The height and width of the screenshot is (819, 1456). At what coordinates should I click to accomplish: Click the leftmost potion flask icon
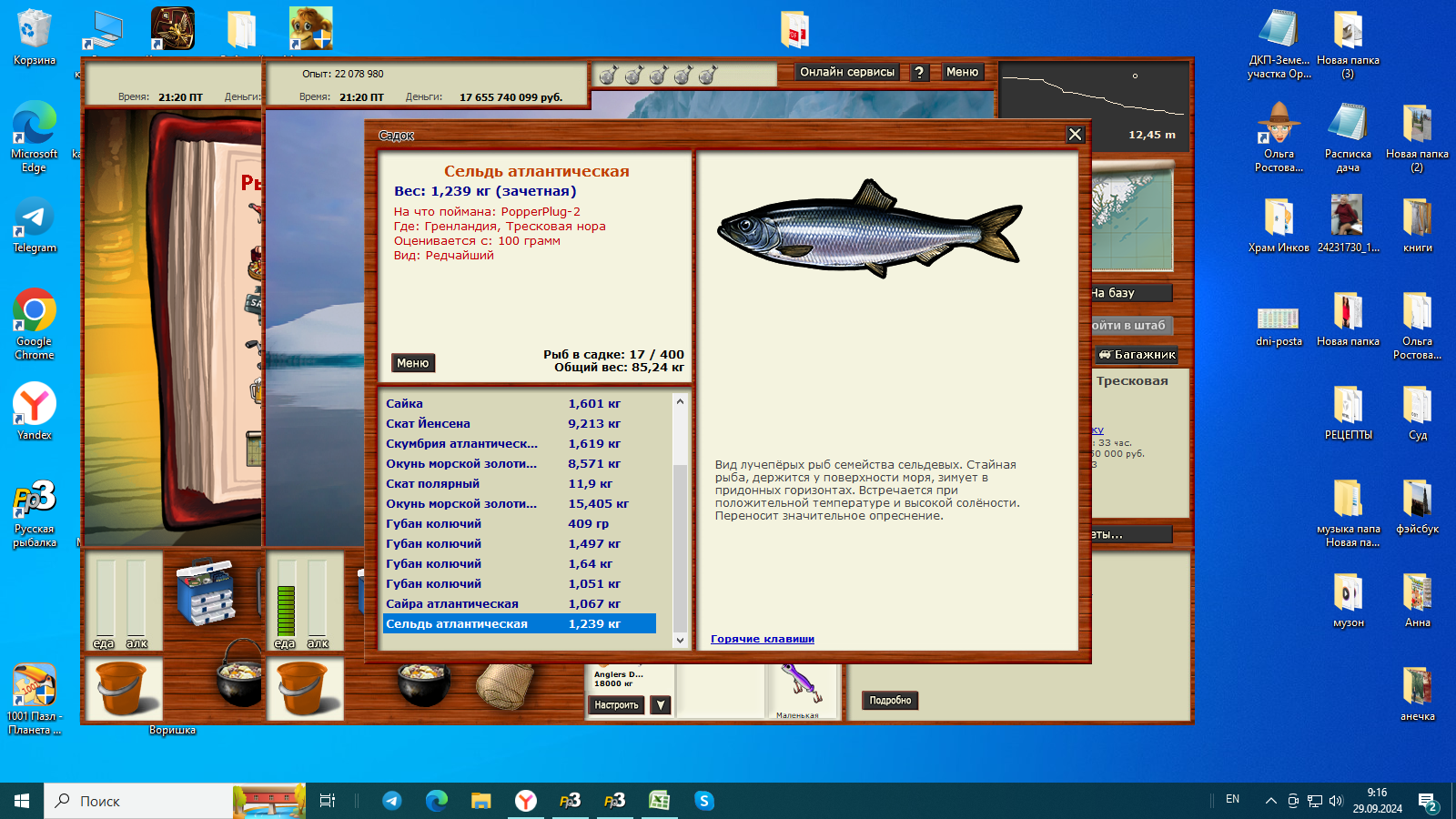tap(608, 75)
